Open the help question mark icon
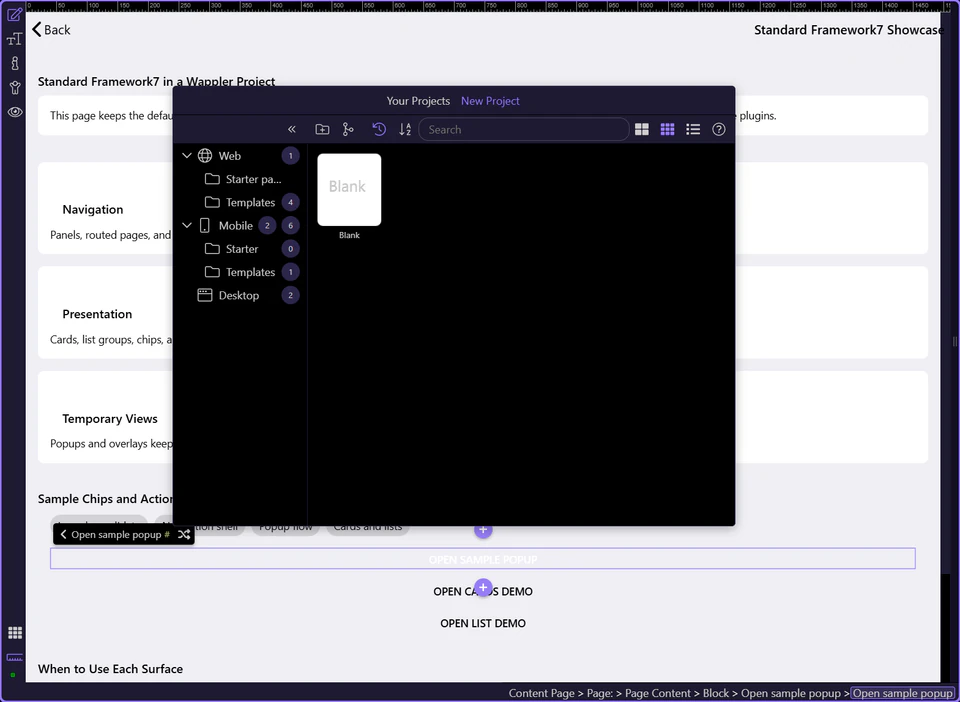960x702 pixels. (x=719, y=129)
